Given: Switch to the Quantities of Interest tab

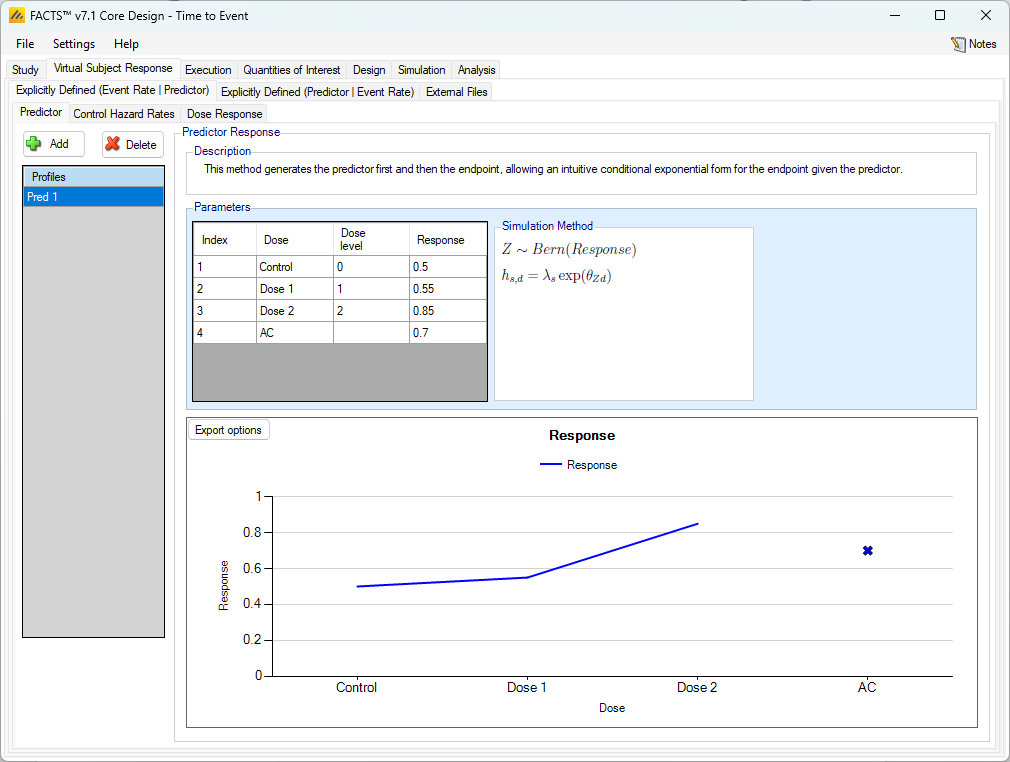Looking at the screenshot, I should tap(292, 70).
